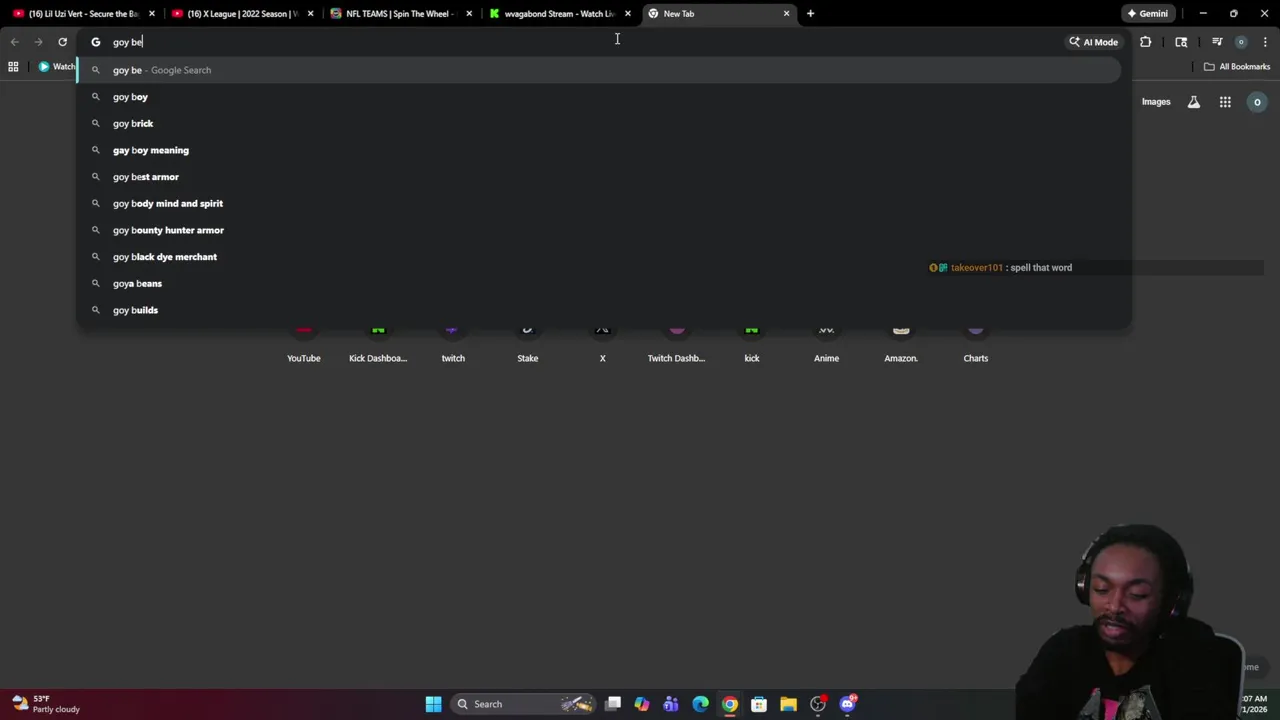
Task: Click the Chrome taskbar icon
Action: pos(730,704)
